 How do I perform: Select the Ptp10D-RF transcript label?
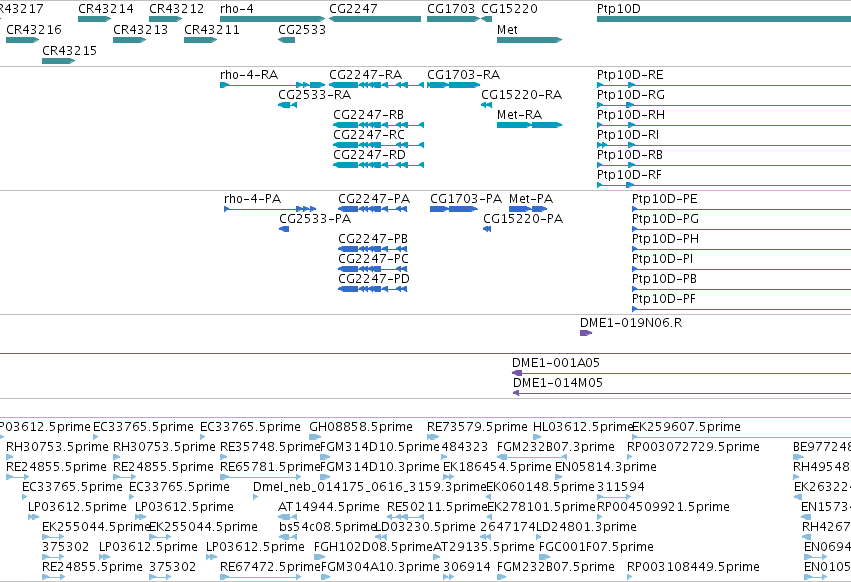(x=629, y=175)
